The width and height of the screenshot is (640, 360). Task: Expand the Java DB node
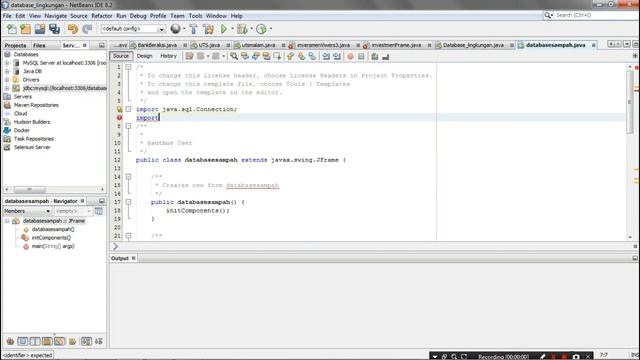tap(7, 71)
